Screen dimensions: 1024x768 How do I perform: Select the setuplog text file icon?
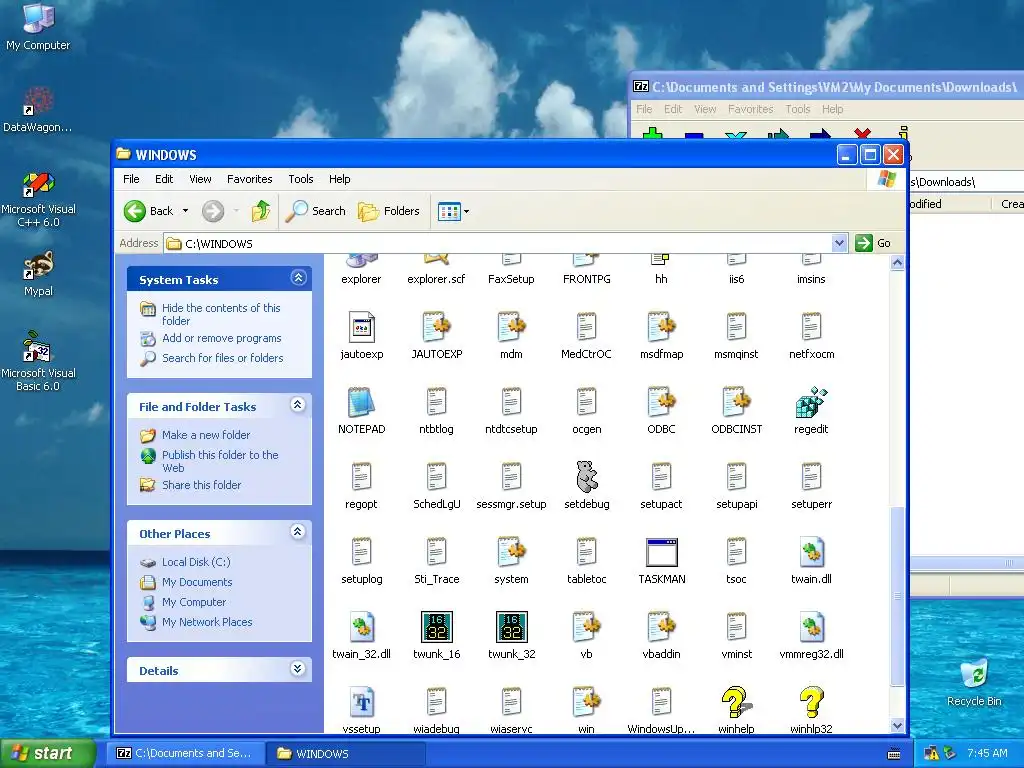coord(361,552)
